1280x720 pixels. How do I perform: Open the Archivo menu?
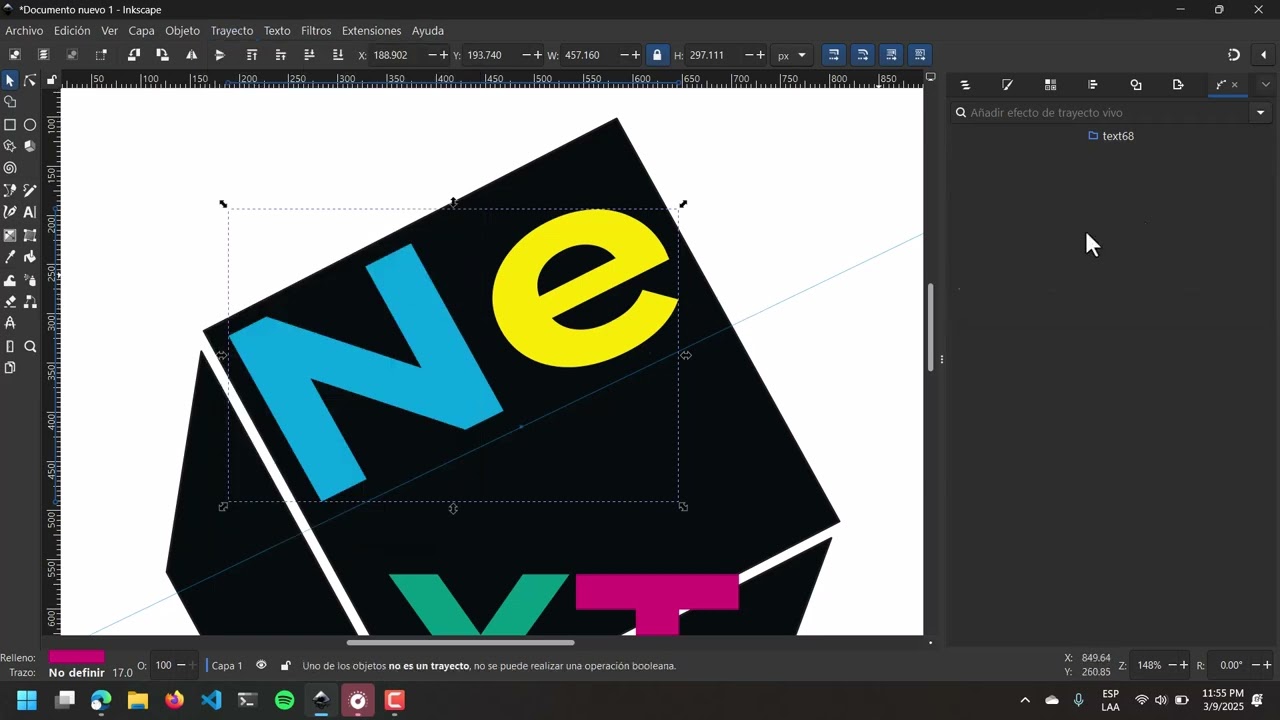click(24, 31)
